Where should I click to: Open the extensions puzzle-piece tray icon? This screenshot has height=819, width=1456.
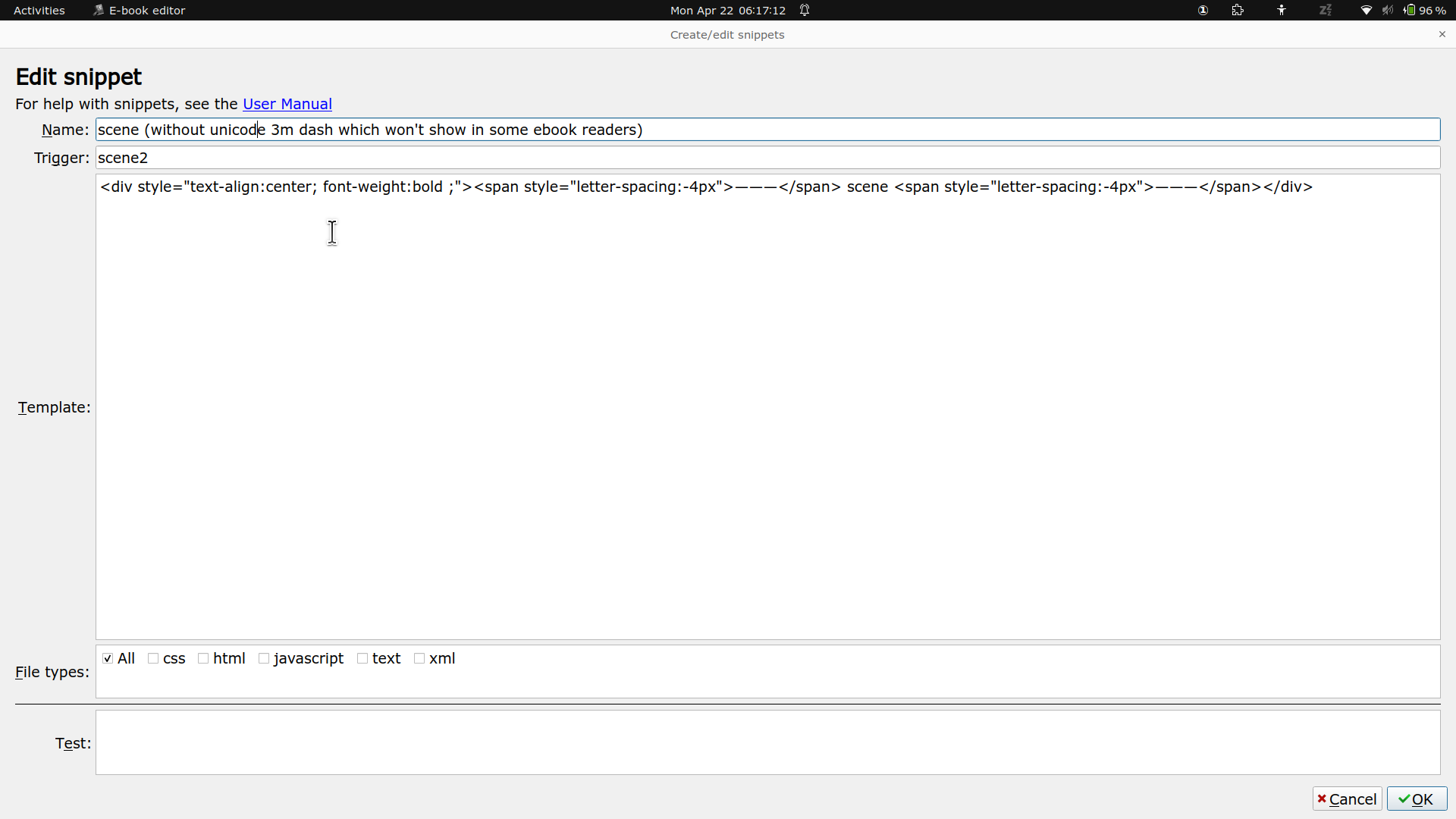click(1238, 11)
